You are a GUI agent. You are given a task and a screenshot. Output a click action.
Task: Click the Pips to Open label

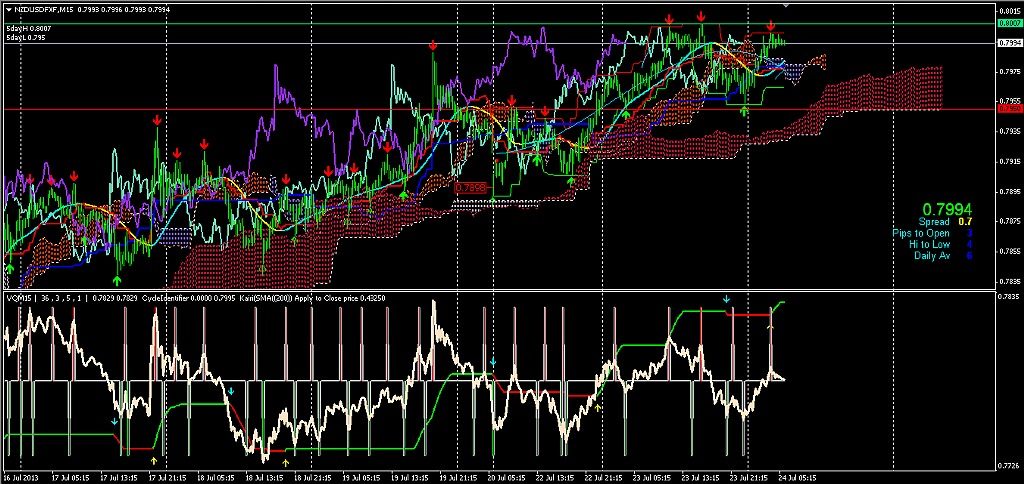point(921,233)
